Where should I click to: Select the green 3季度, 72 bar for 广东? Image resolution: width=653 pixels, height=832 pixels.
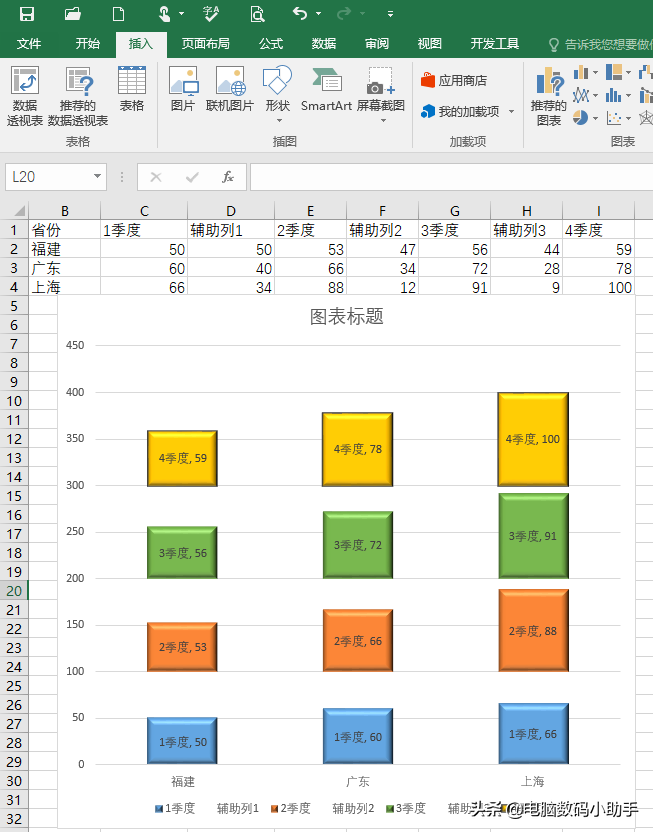[x=358, y=545]
